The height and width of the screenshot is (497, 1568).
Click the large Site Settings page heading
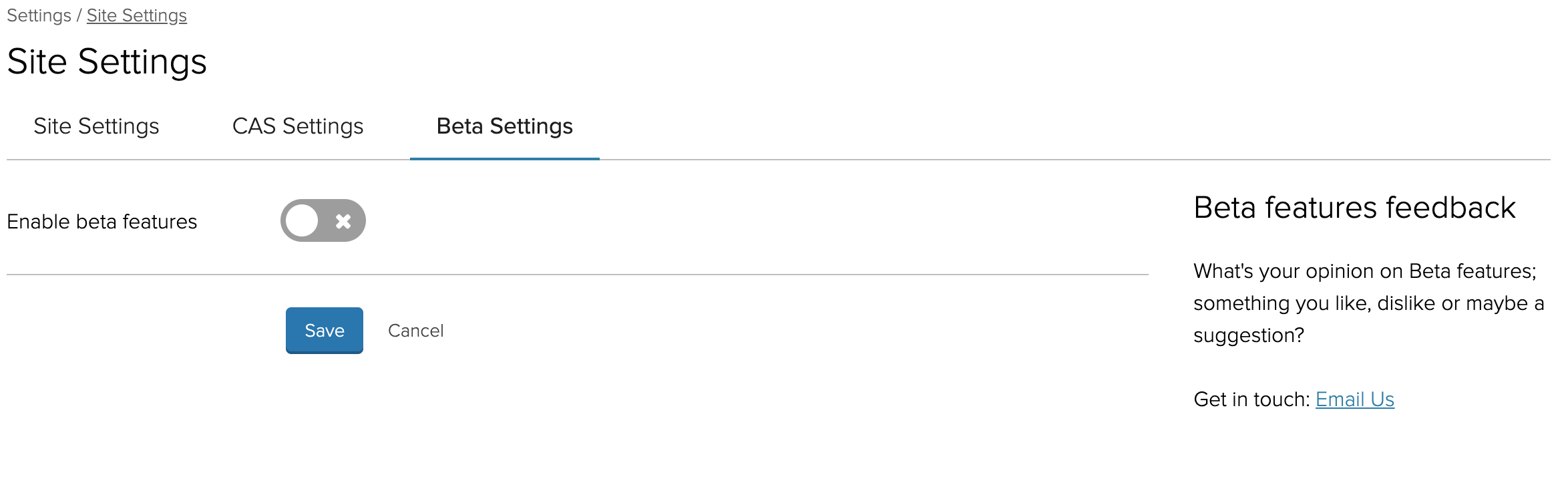click(x=107, y=61)
